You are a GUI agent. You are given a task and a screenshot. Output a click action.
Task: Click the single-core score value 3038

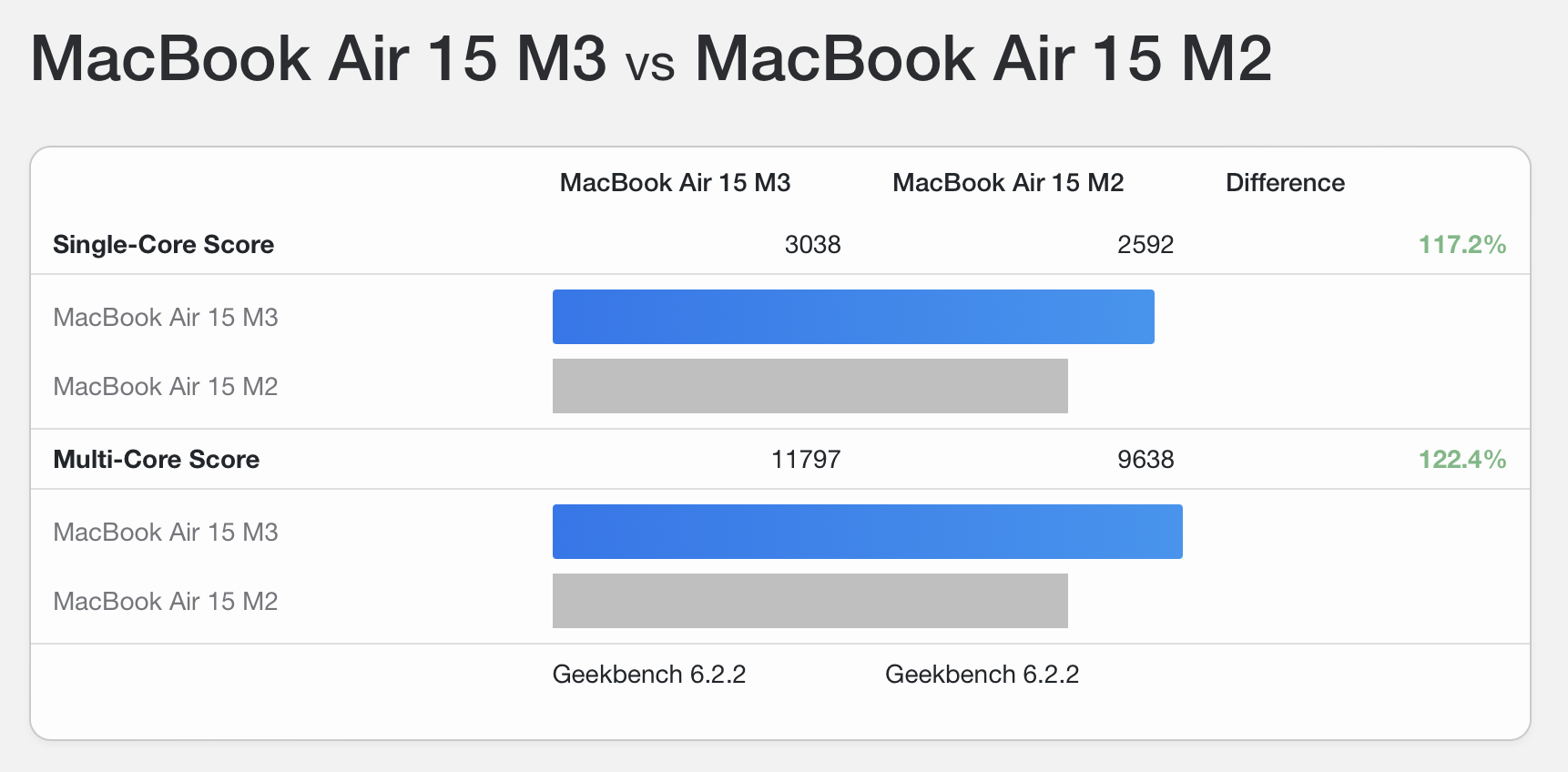(812, 245)
